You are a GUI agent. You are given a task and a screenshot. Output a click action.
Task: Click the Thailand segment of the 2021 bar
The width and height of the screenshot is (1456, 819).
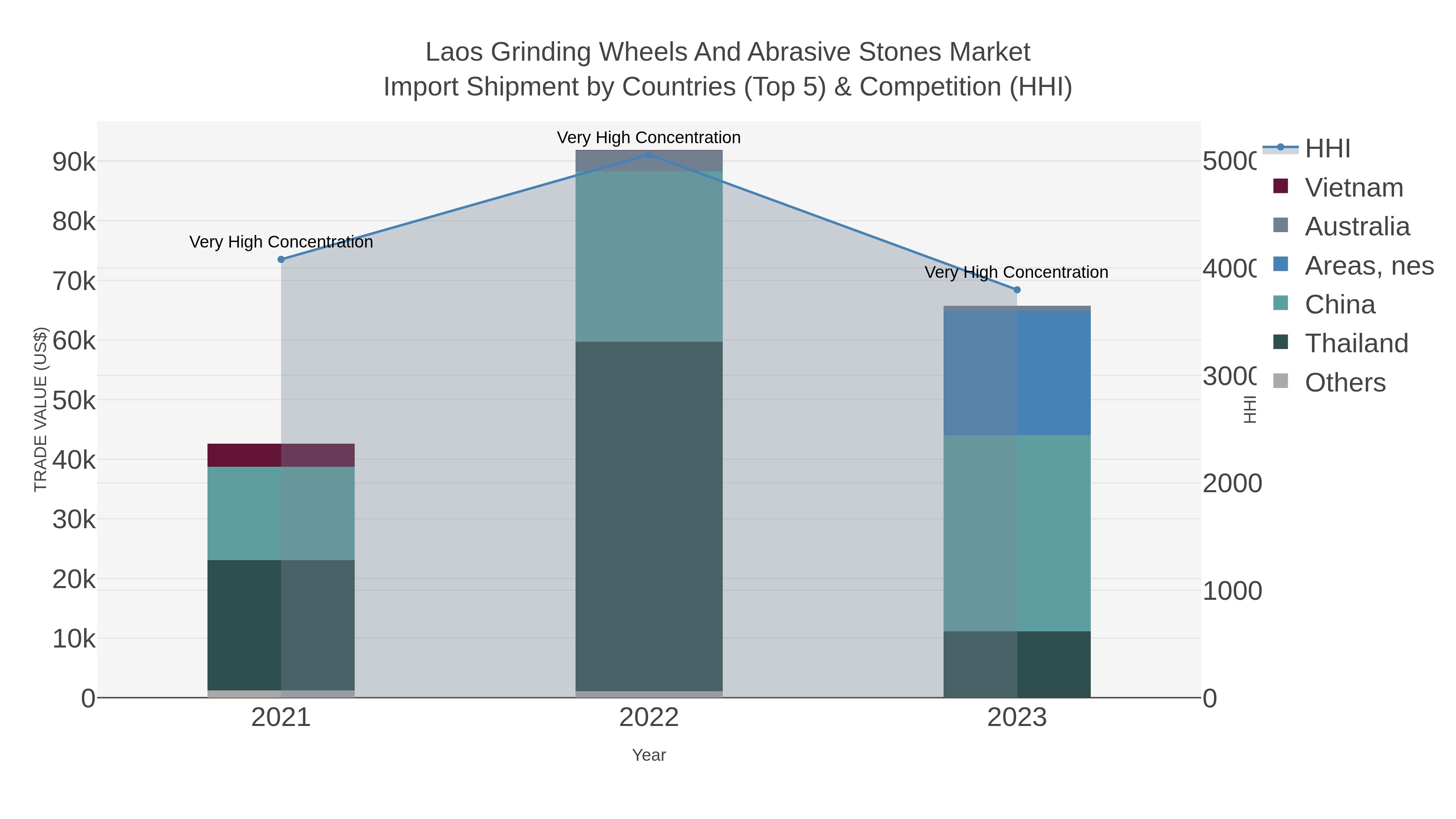[x=281, y=625]
